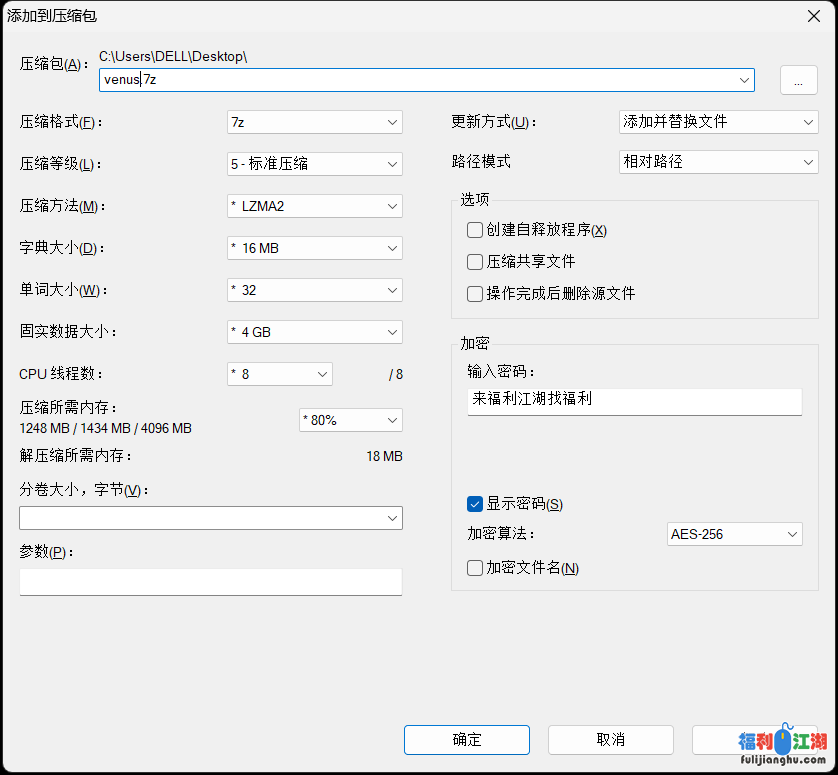Open the CPU 线程数 threads dropdown
This screenshot has height=775, width=838.
280,373
